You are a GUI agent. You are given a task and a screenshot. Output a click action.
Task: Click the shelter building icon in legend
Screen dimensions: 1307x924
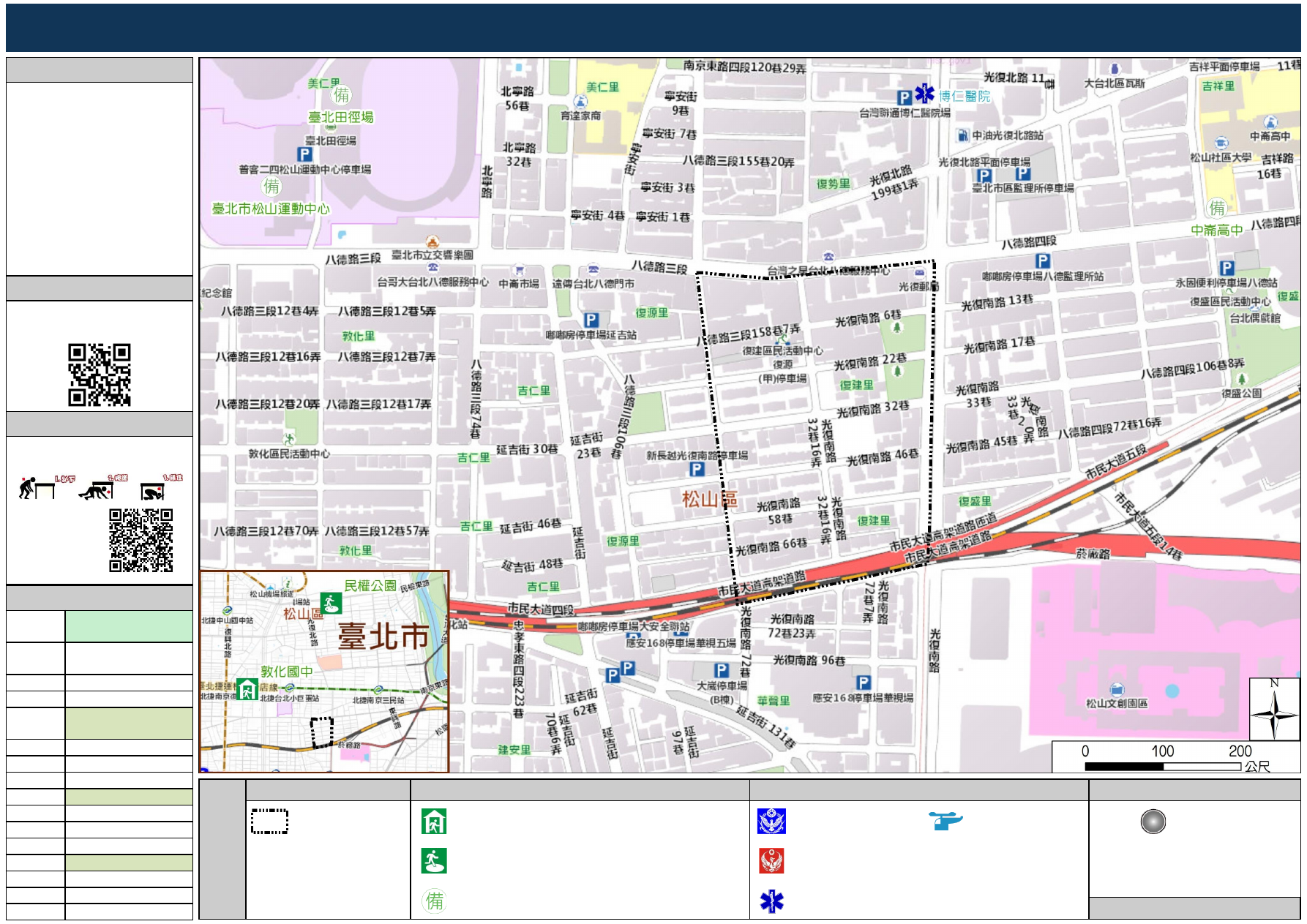pyautogui.click(x=434, y=822)
